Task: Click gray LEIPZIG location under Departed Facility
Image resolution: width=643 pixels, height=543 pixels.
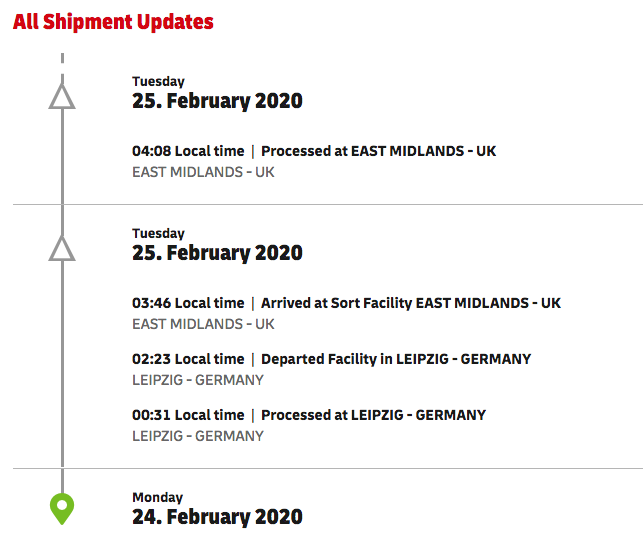Action: pos(198,380)
